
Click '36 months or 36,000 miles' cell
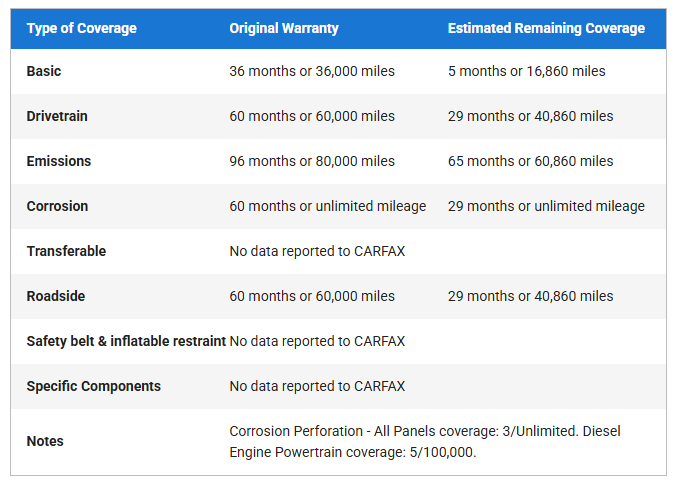(x=312, y=71)
